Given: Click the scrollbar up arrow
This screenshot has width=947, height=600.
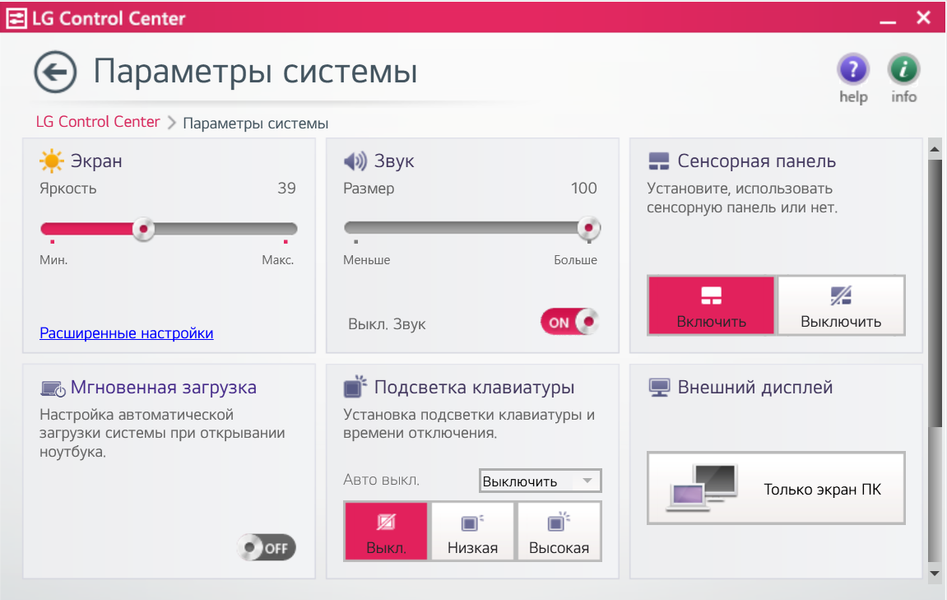Looking at the screenshot, I should (934, 149).
